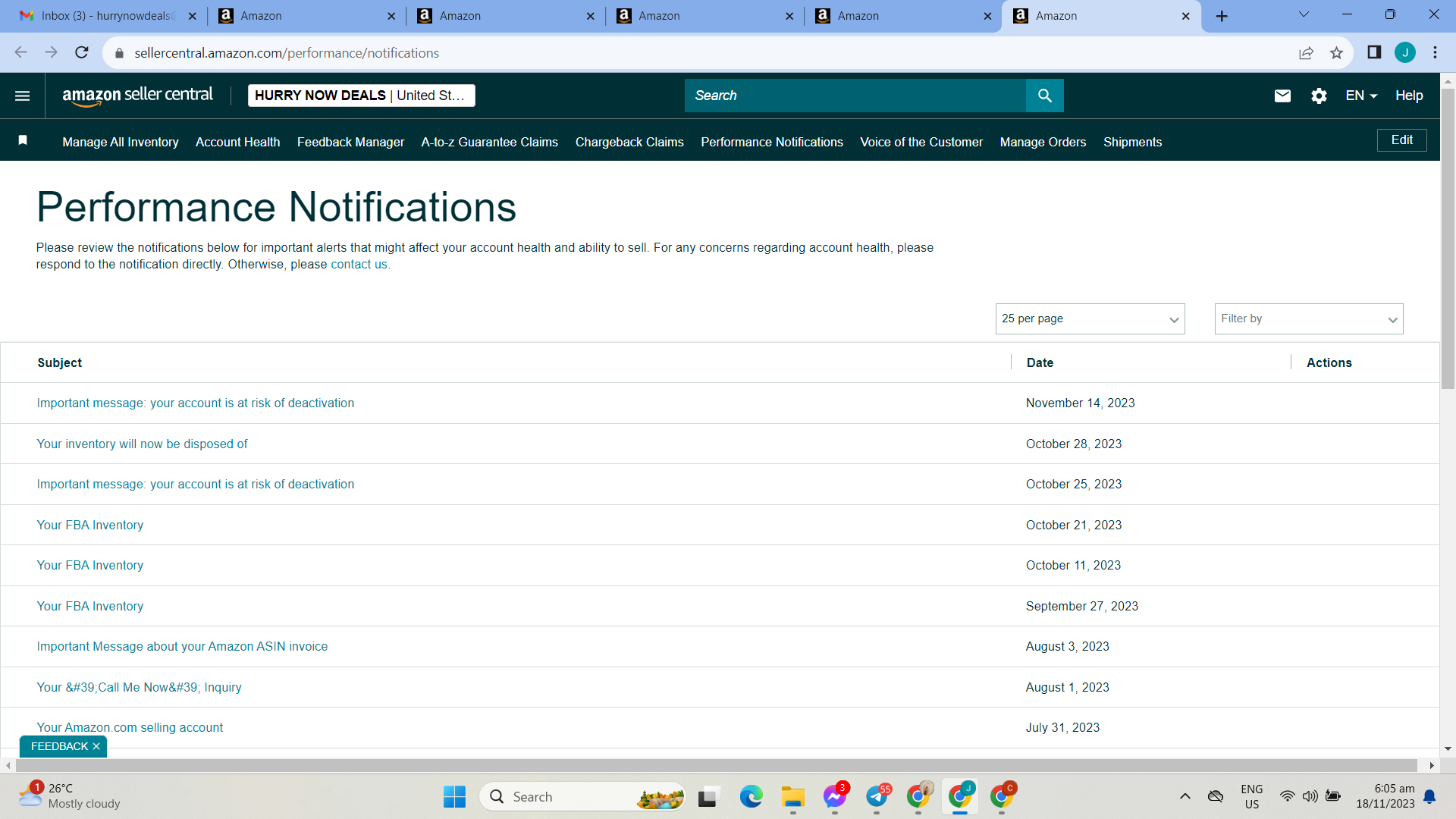Open 'Your inventory will now be disposed of'

[x=142, y=444]
